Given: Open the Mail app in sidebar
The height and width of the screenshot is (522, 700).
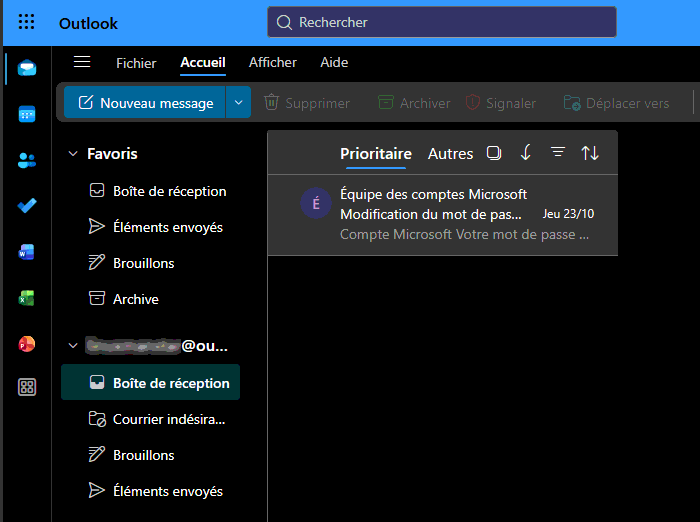Looking at the screenshot, I should click(27, 68).
